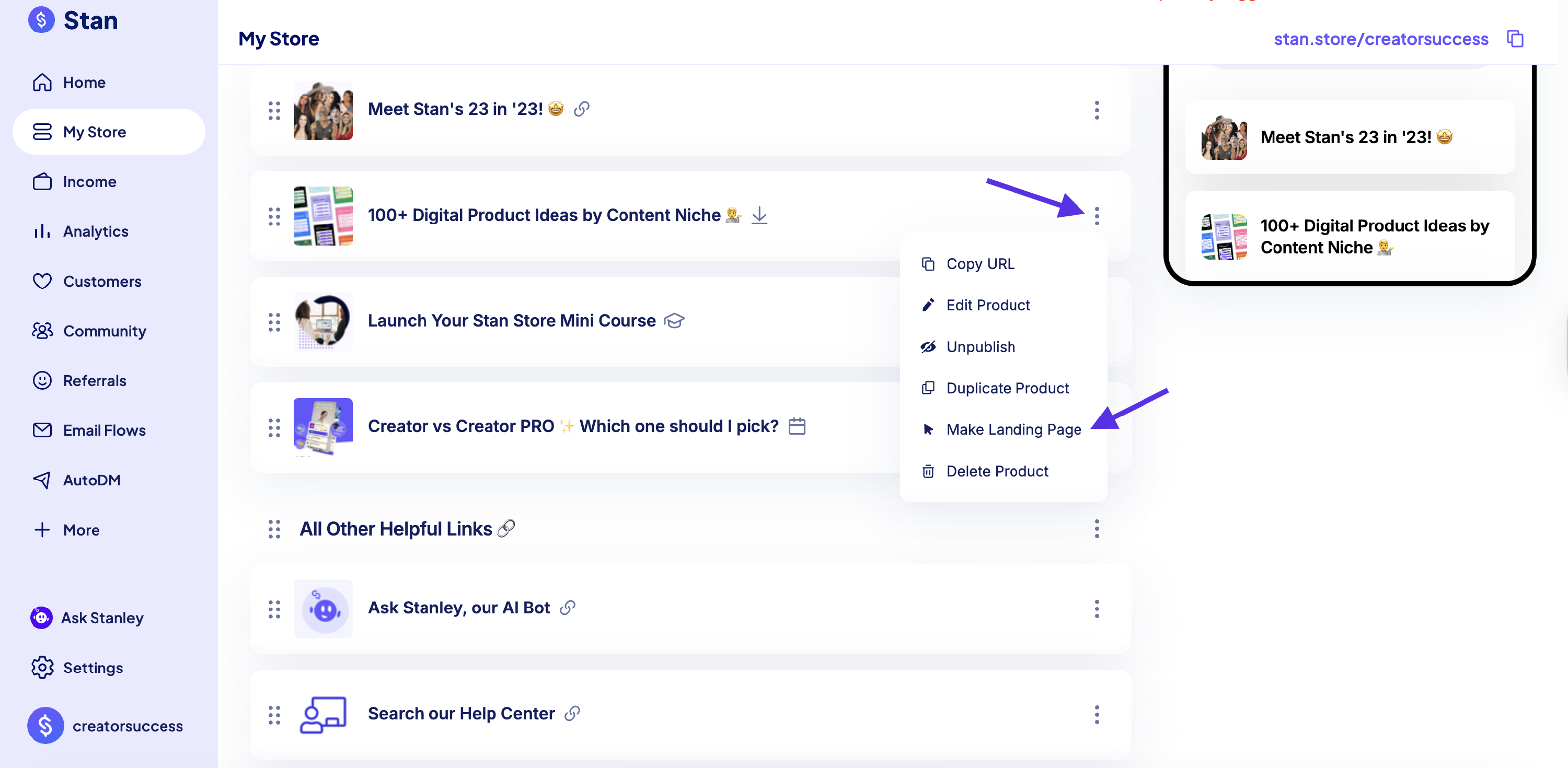Go to Email Flows section
This screenshot has width=1568, height=768.
click(104, 430)
